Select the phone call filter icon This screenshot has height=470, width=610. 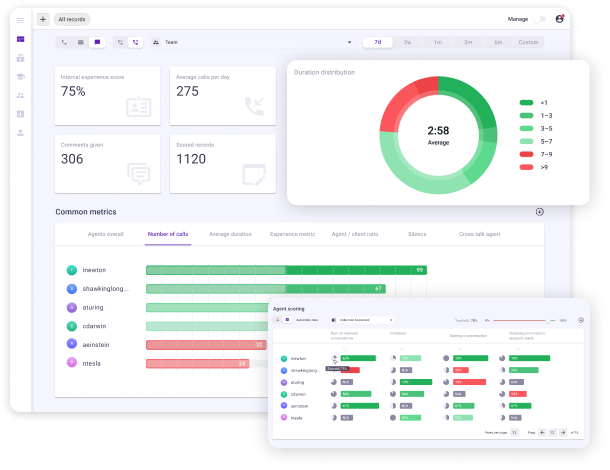click(x=64, y=43)
